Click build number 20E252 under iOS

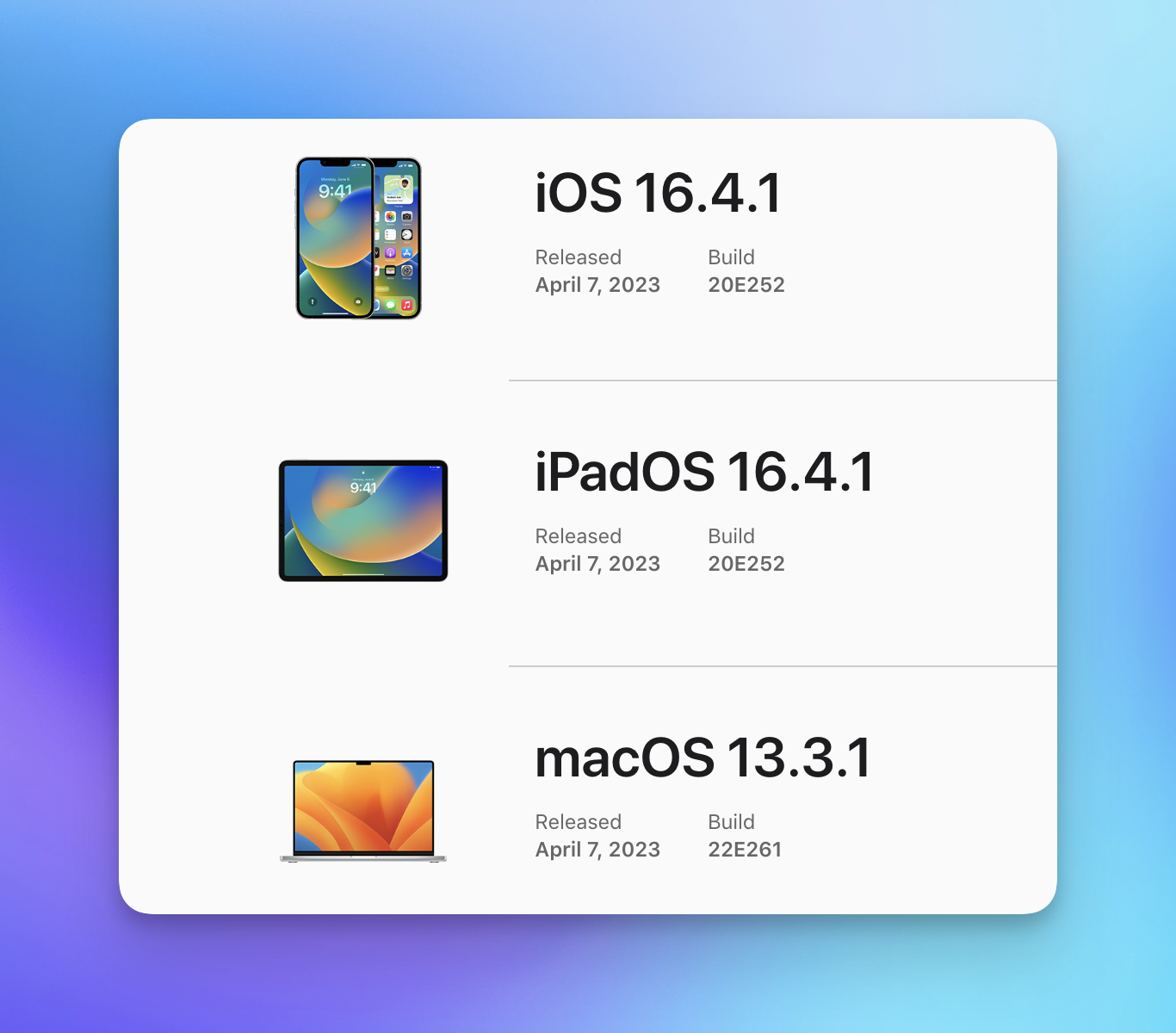746,284
